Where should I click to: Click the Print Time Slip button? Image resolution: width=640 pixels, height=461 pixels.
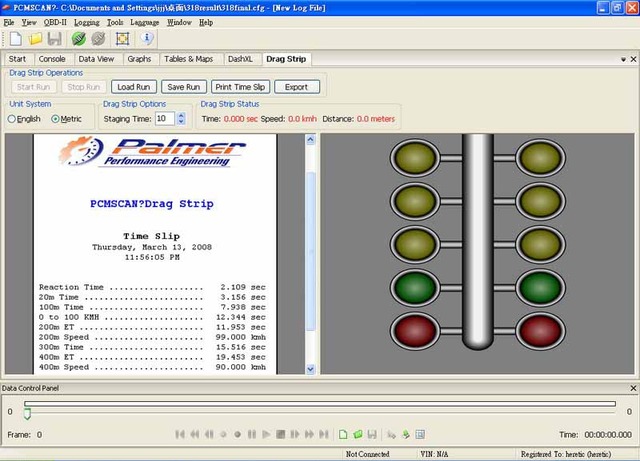click(241, 87)
